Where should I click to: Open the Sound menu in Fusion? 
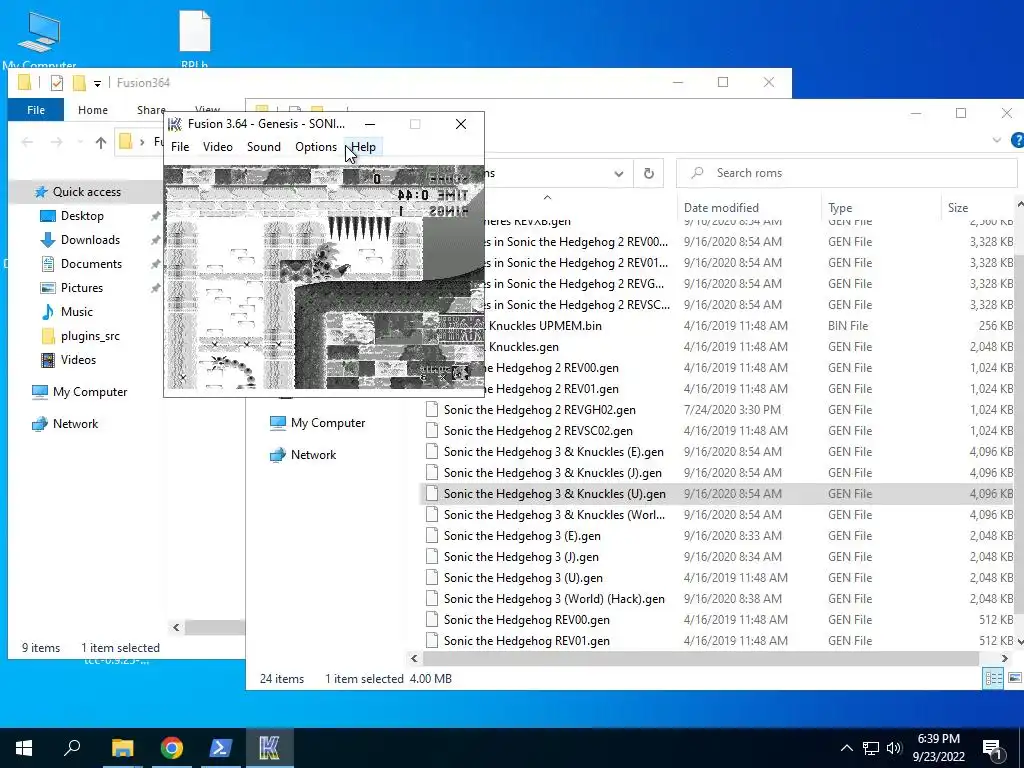(264, 147)
